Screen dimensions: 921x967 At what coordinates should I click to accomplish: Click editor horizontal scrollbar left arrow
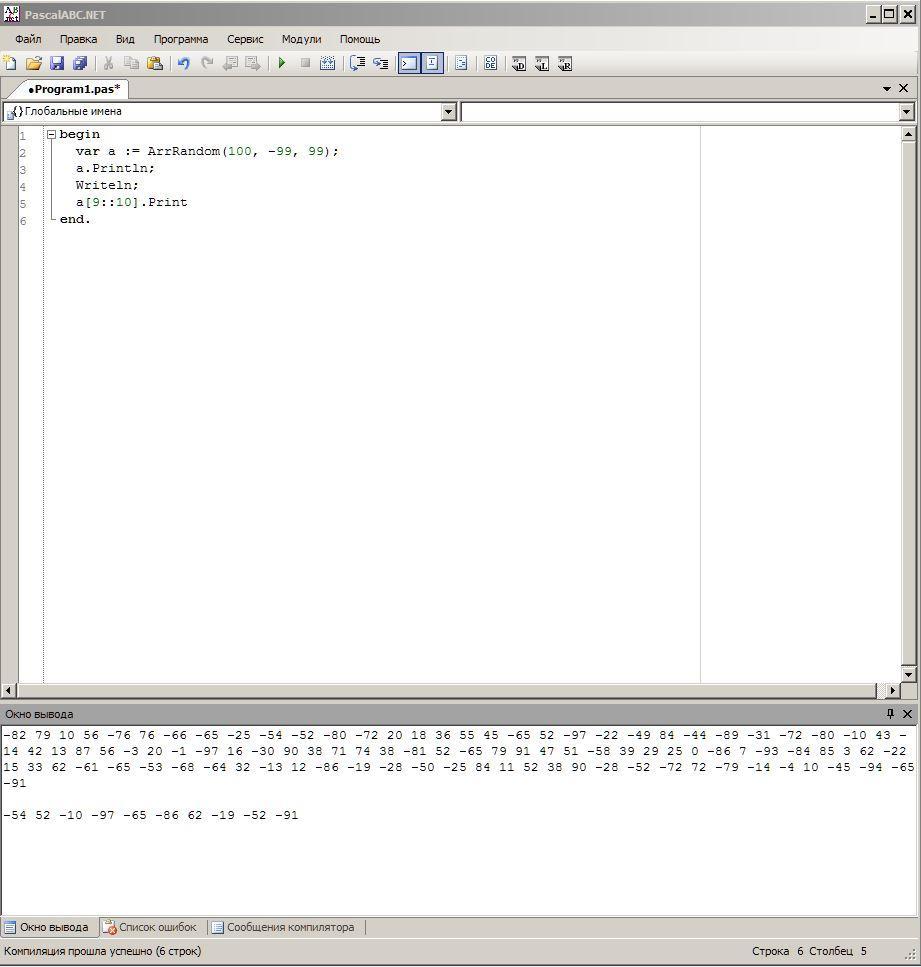coord(9,690)
